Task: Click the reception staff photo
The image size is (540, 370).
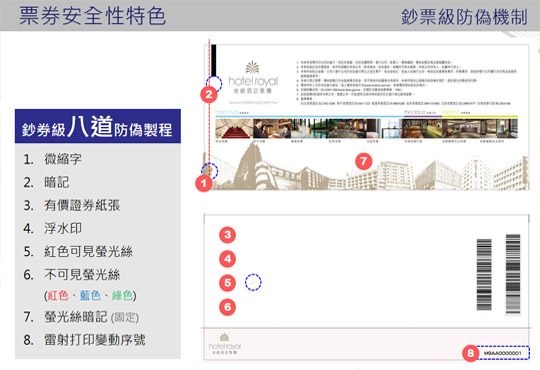Action: pyautogui.click(x=272, y=129)
